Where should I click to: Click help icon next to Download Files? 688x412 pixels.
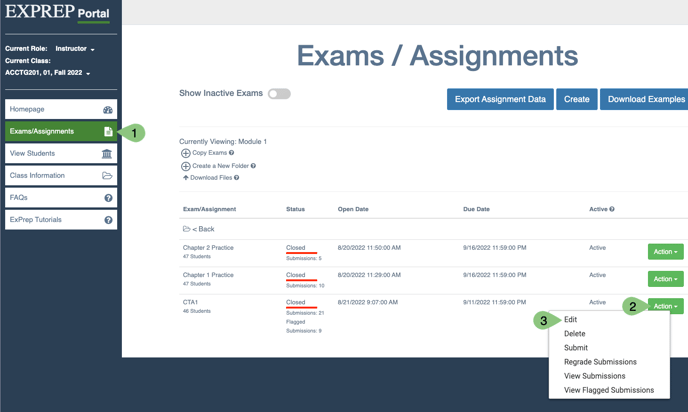[x=236, y=178]
